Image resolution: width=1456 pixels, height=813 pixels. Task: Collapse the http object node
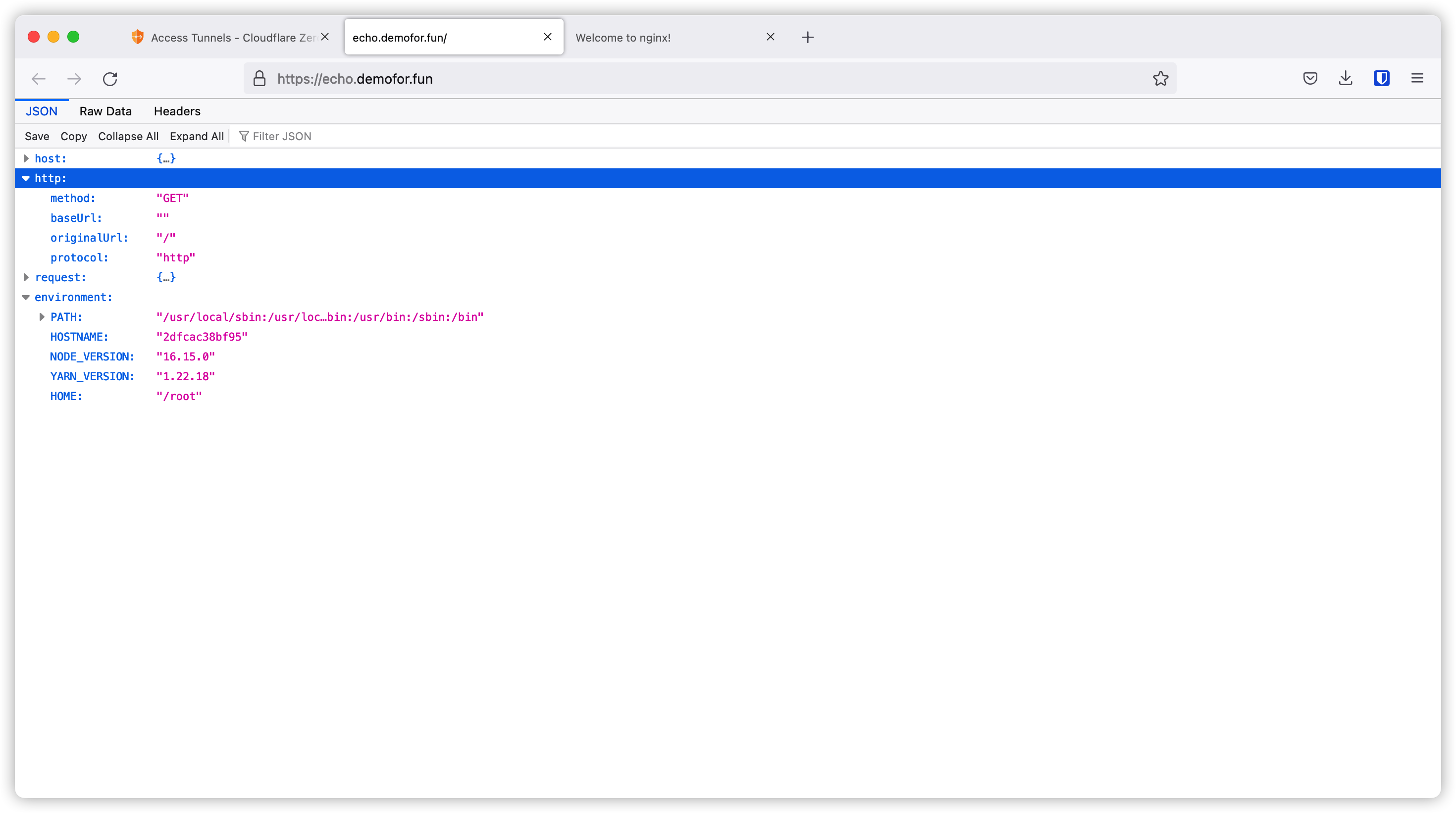pyautogui.click(x=26, y=179)
